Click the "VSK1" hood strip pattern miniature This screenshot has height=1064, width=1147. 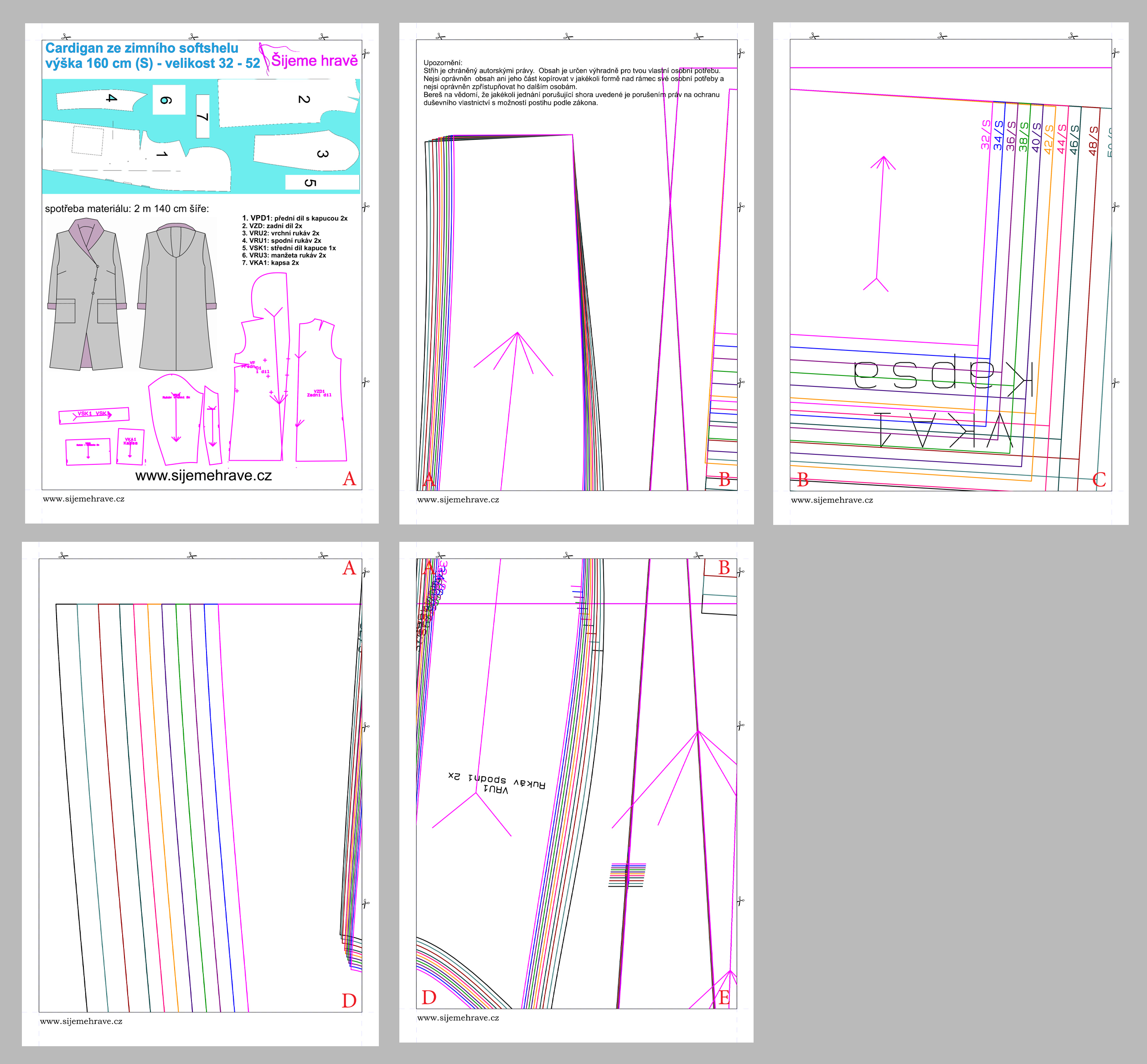pyautogui.click(x=94, y=415)
